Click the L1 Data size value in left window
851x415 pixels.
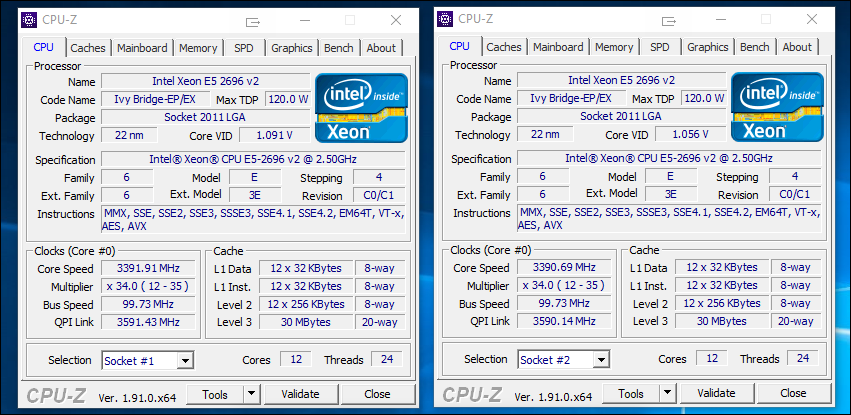click(306, 269)
